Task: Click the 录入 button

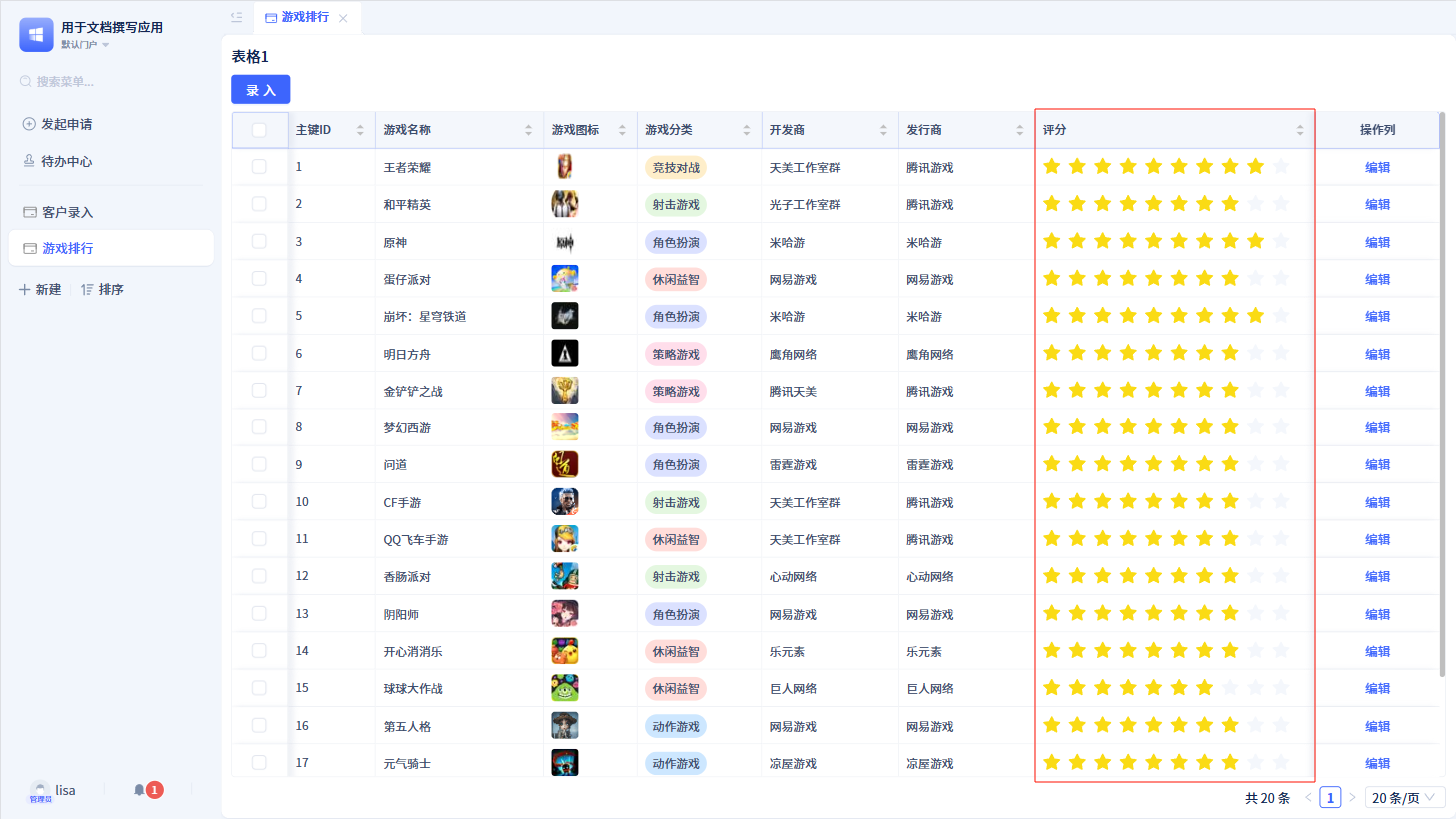Action: [261, 90]
